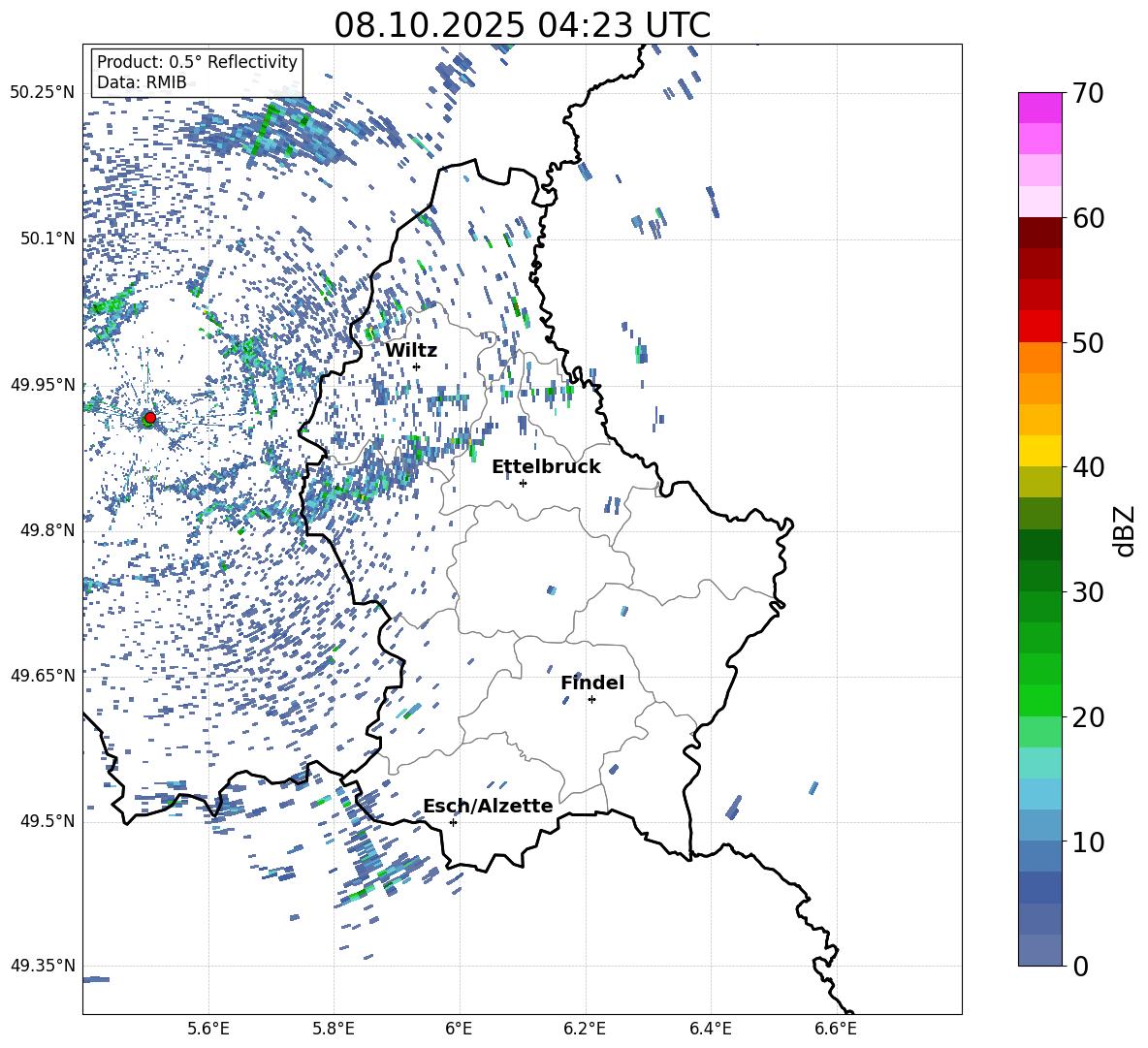1148x1048 pixels.
Task: Click the 'dBZ' colorbar label
Action: (x=1124, y=530)
